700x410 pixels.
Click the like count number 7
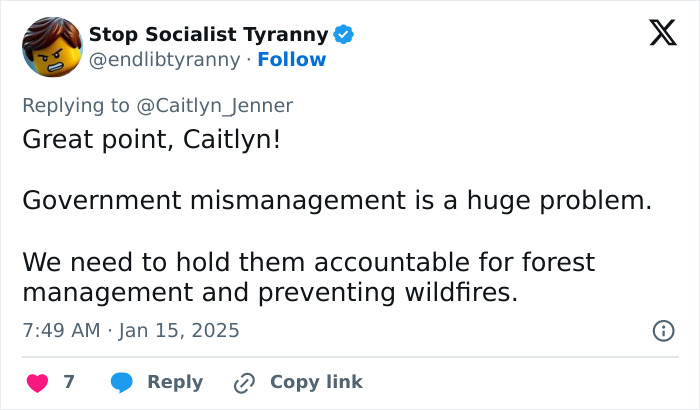point(69,382)
